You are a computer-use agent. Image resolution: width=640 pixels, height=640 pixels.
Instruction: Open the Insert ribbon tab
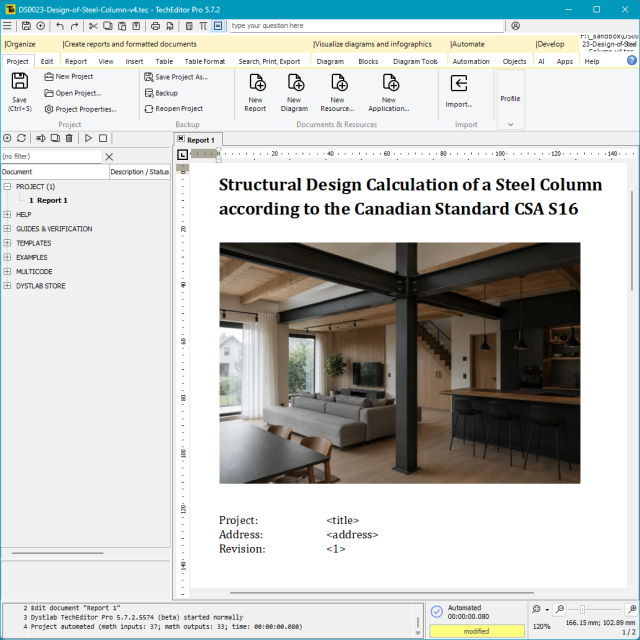134,62
